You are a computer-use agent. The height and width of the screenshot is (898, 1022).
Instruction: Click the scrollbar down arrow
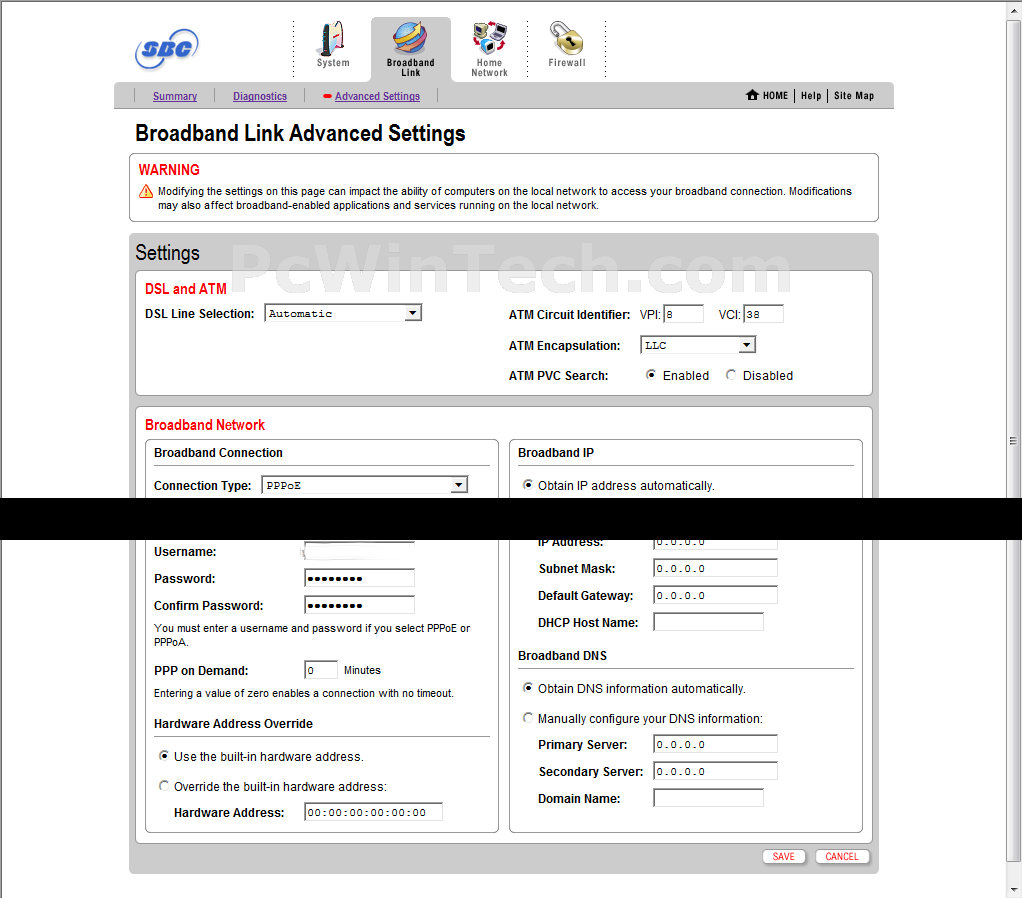tap(1013, 889)
